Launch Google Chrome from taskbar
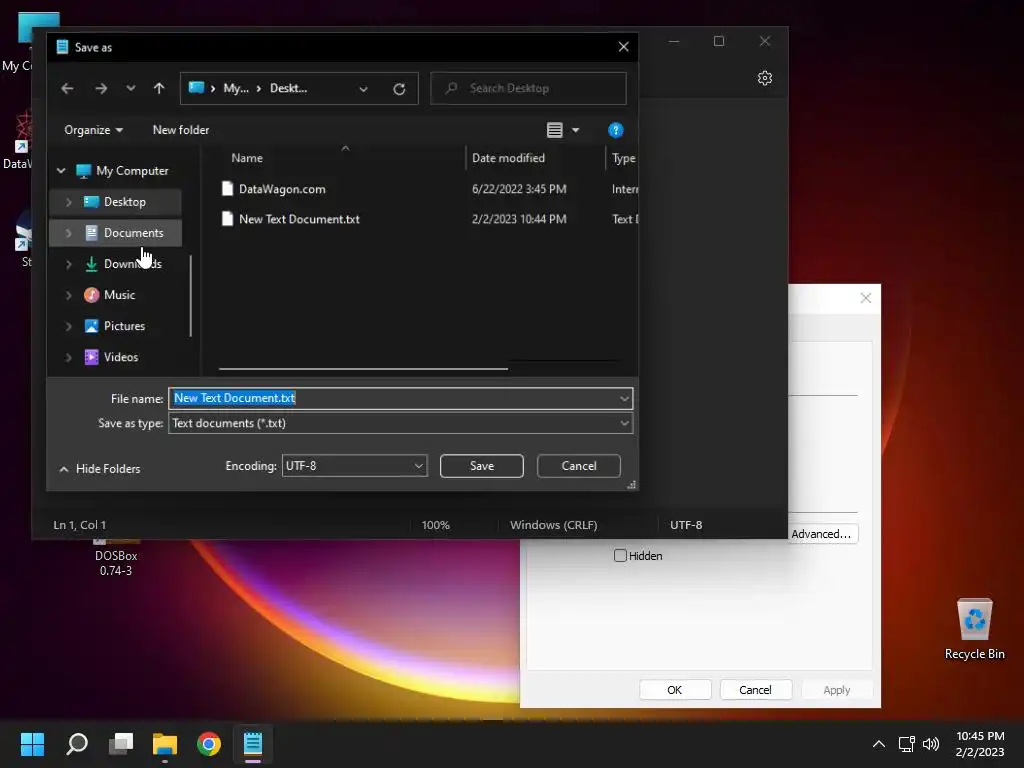This screenshot has width=1024, height=768. click(x=209, y=744)
